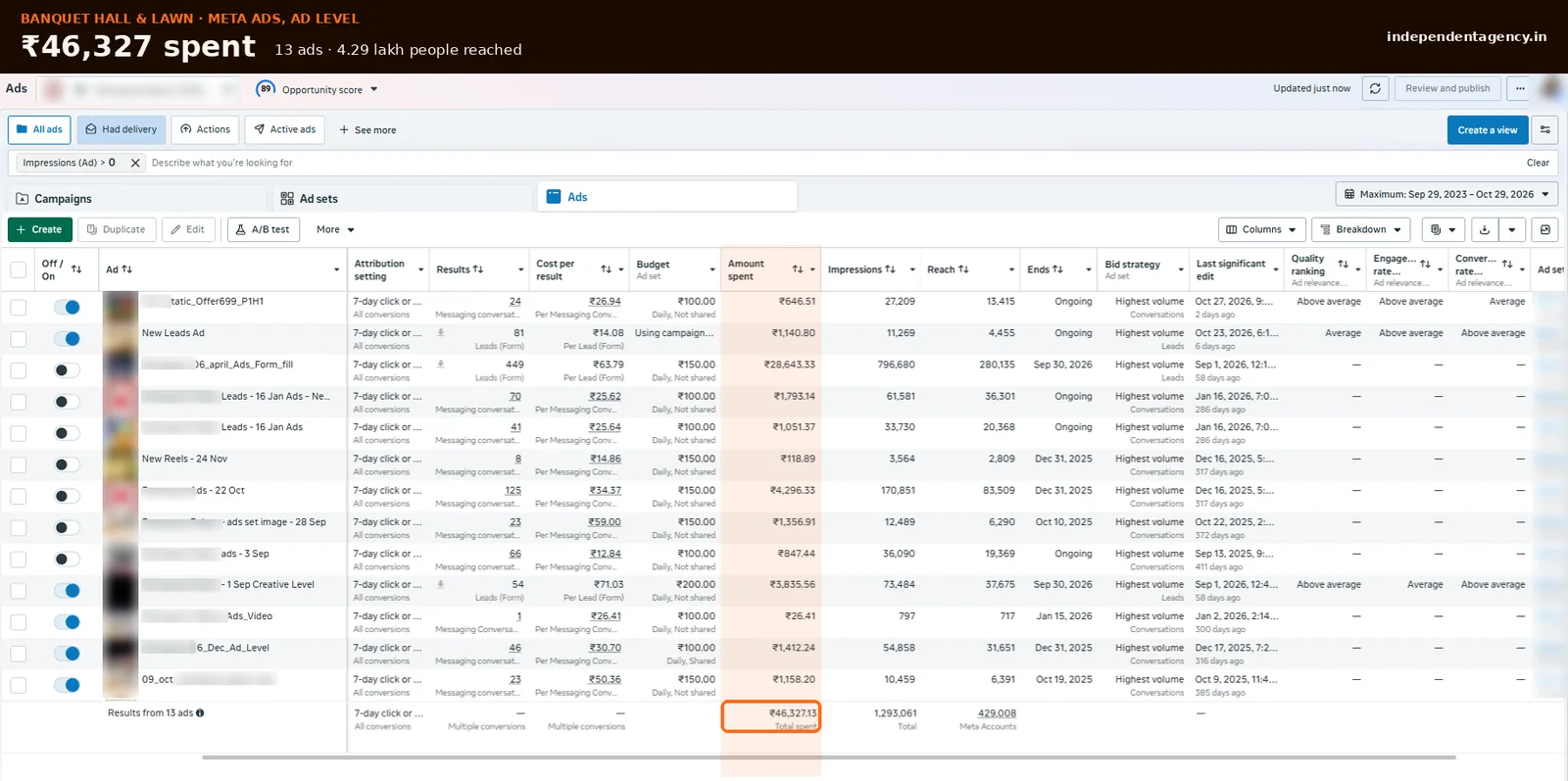Turn off the New Leads Ad toggle
Screen dimensions: 1568x781
click(67, 339)
